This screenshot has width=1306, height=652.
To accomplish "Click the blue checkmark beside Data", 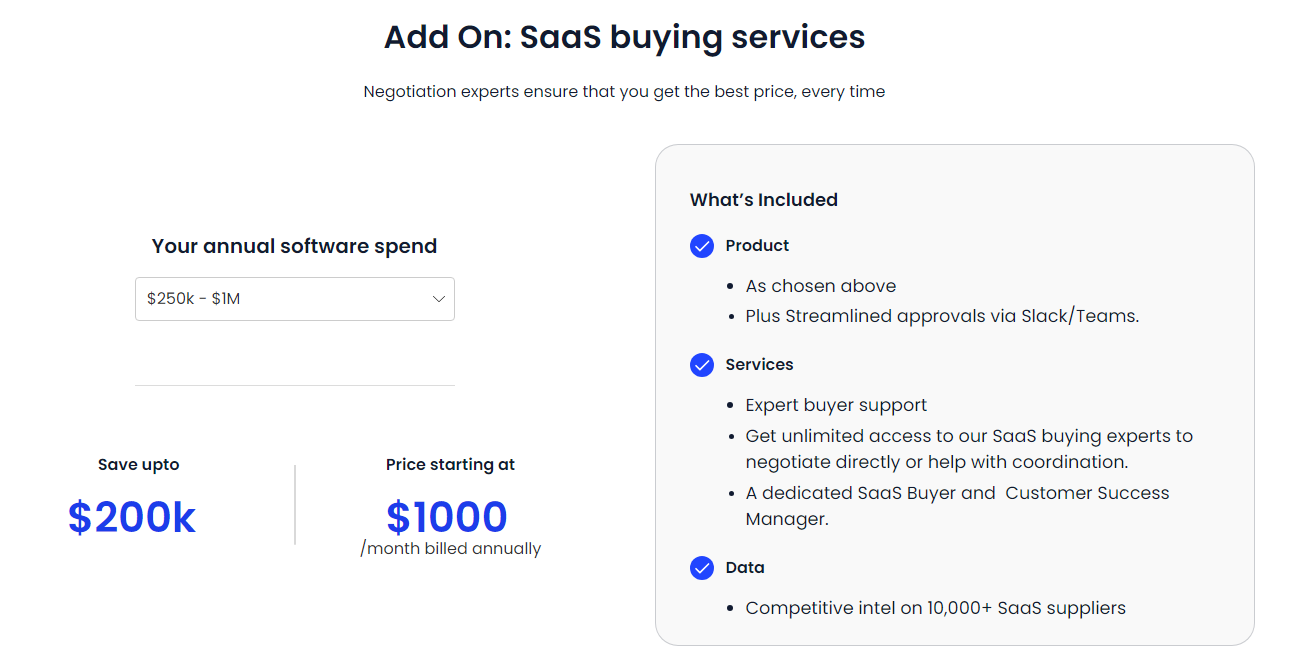I will point(702,568).
